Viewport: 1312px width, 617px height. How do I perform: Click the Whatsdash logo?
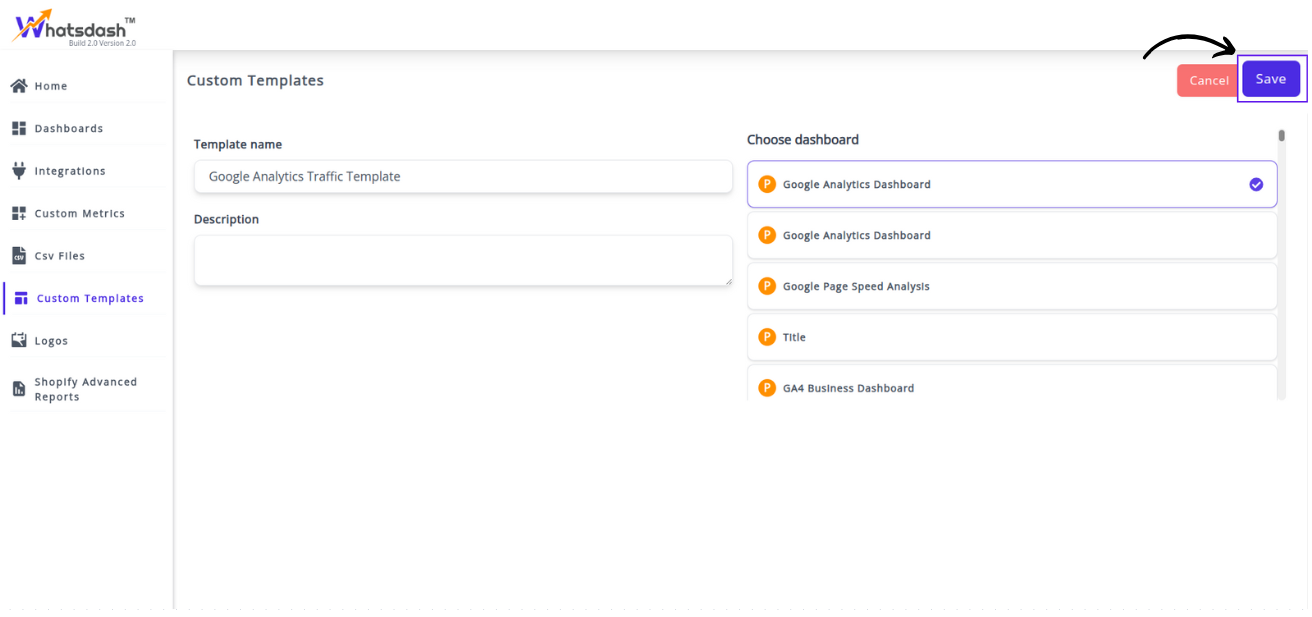(x=74, y=27)
